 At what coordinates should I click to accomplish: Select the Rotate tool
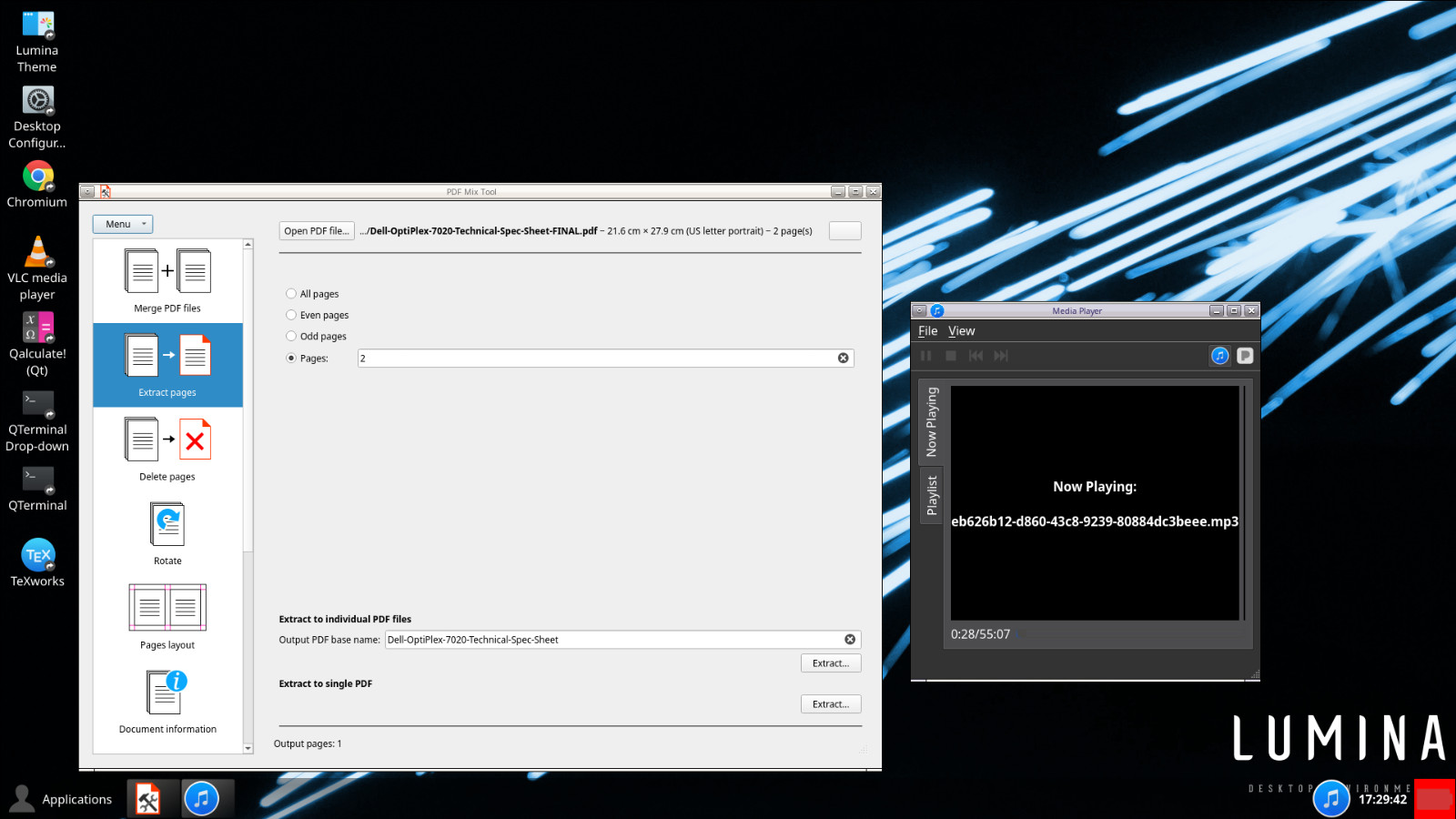coord(167,533)
